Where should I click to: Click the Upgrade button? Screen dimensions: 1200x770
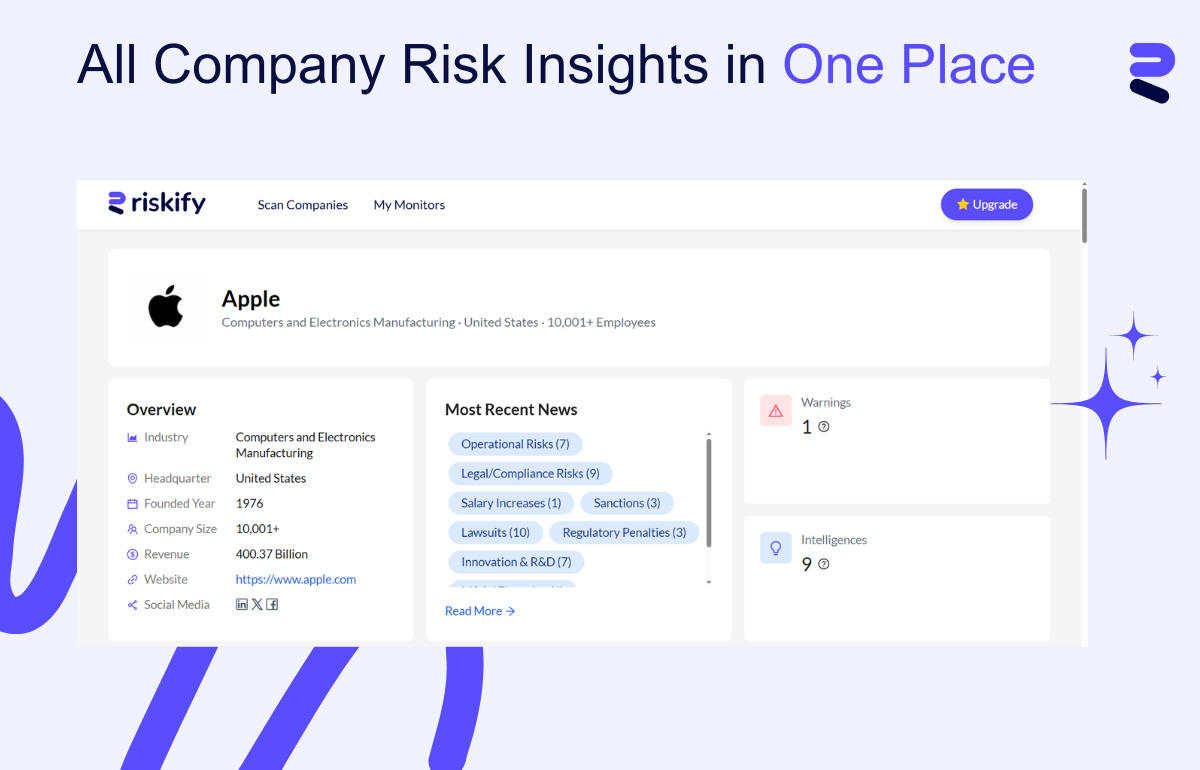coord(986,204)
